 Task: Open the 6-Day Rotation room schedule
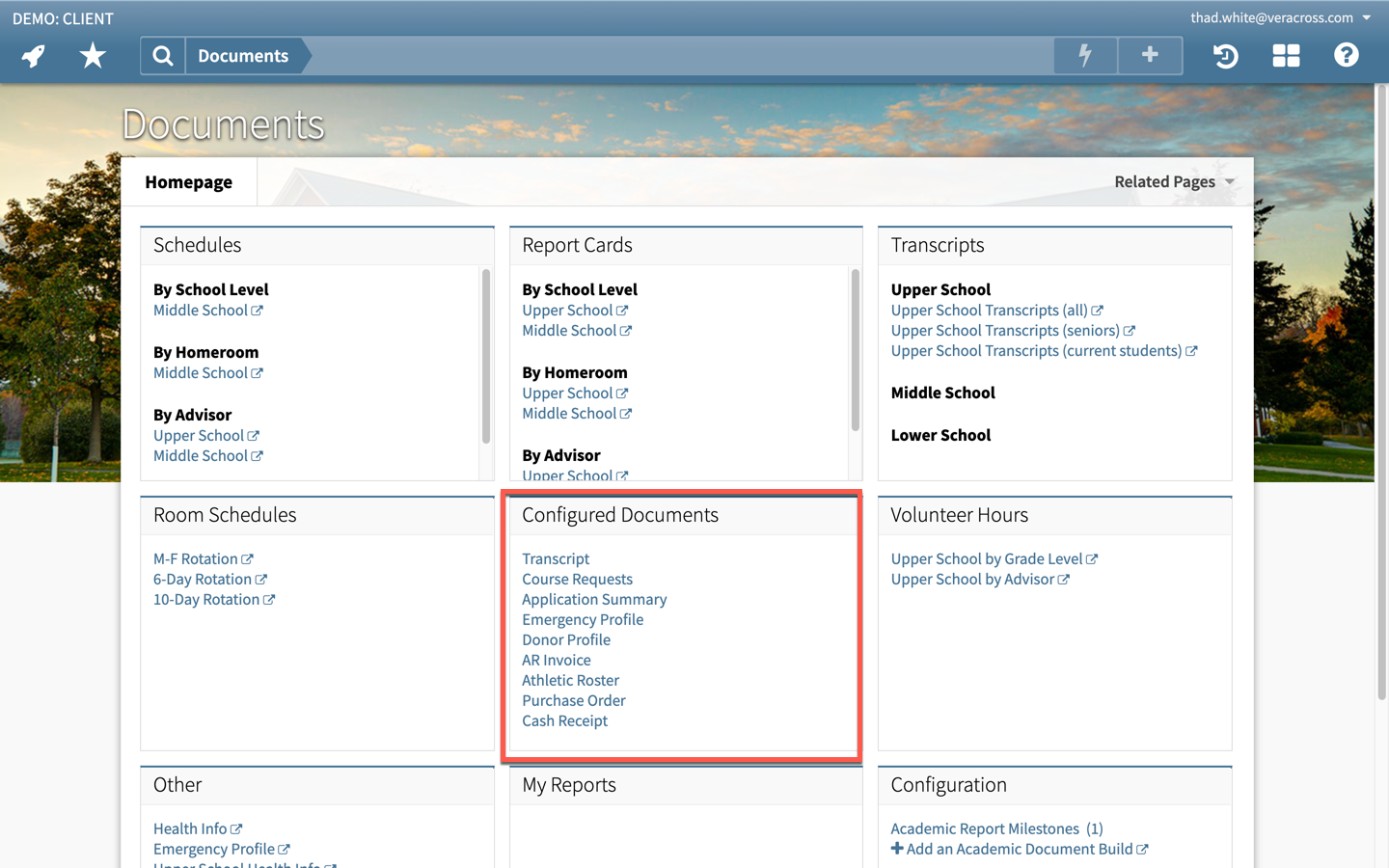pos(203,579)
